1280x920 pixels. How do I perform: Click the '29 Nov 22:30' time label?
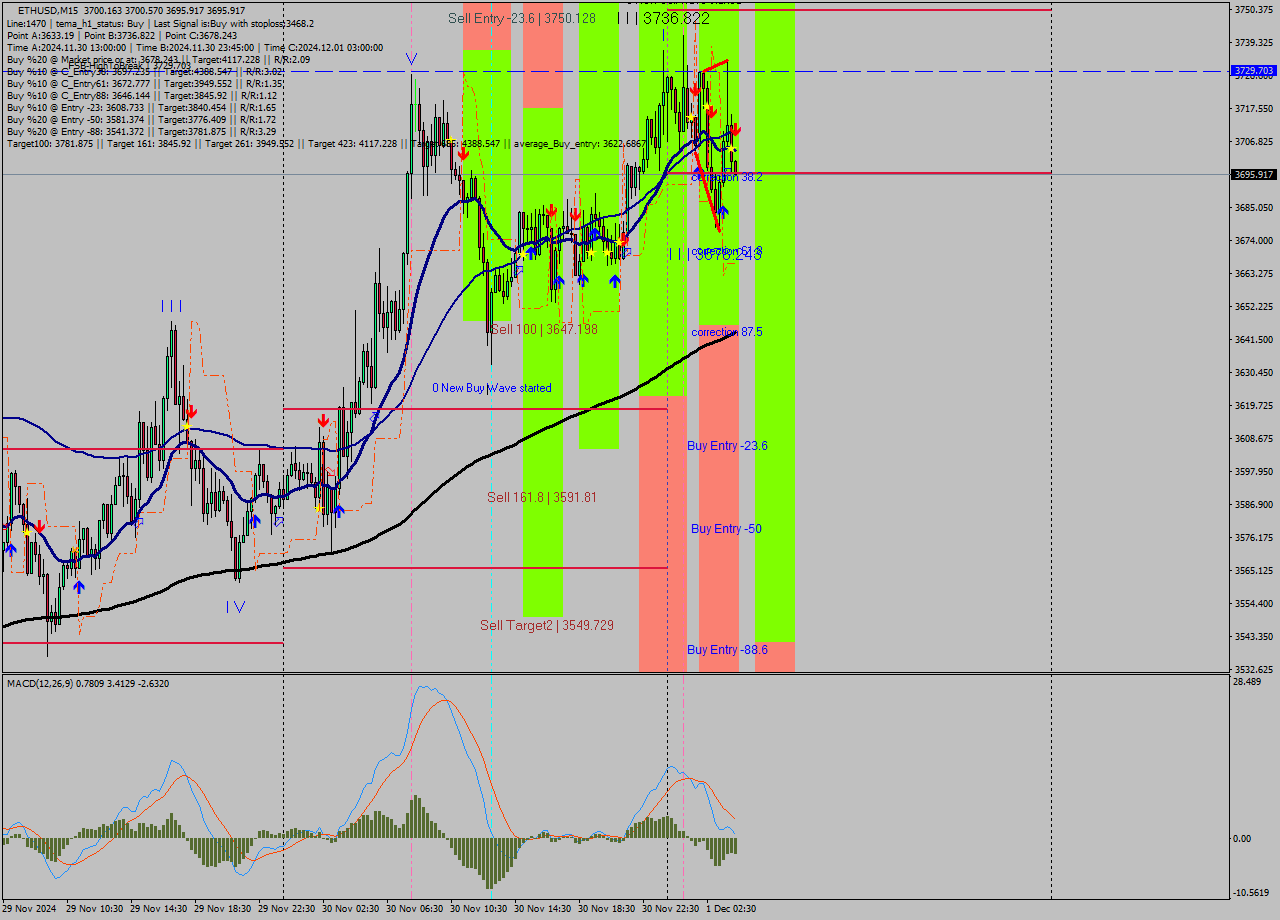pos(286,909)
